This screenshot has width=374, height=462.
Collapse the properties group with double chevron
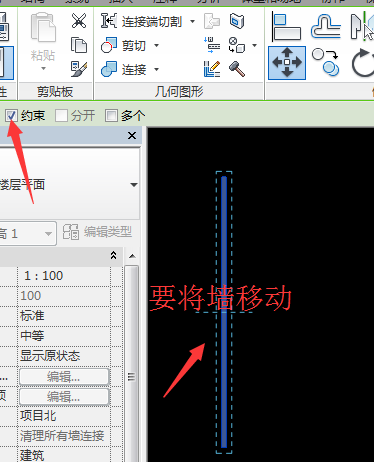[113, 256]
